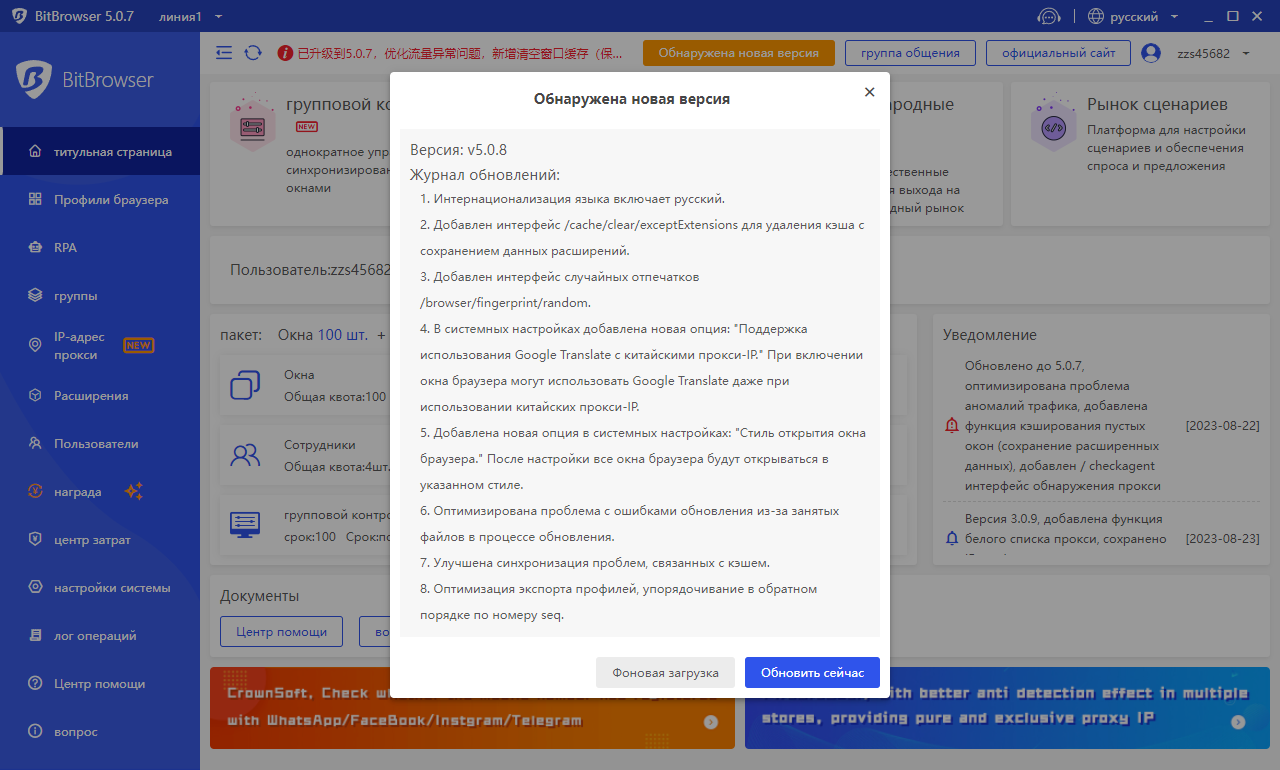Open the титульная страница home icon
Image resolution: width=1280 pixels, height=770 pixels.
pos(35,152)
